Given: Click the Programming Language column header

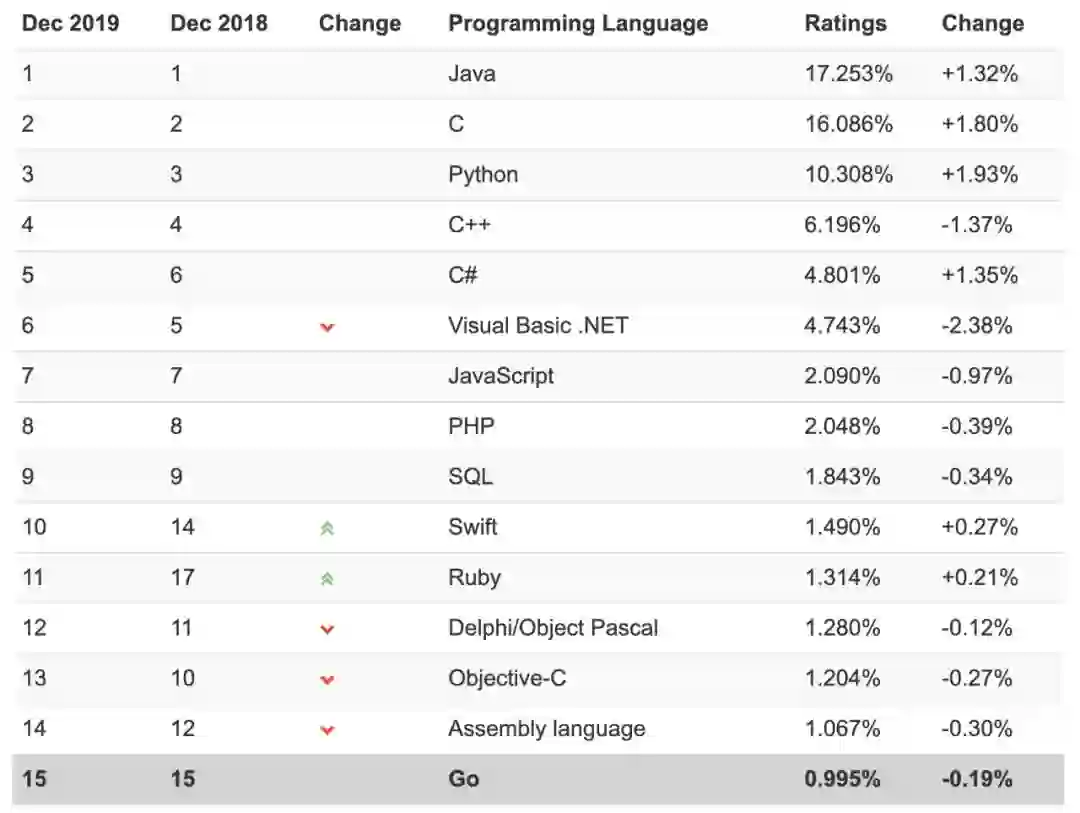Looking at the screenshot, I should 578,24.
